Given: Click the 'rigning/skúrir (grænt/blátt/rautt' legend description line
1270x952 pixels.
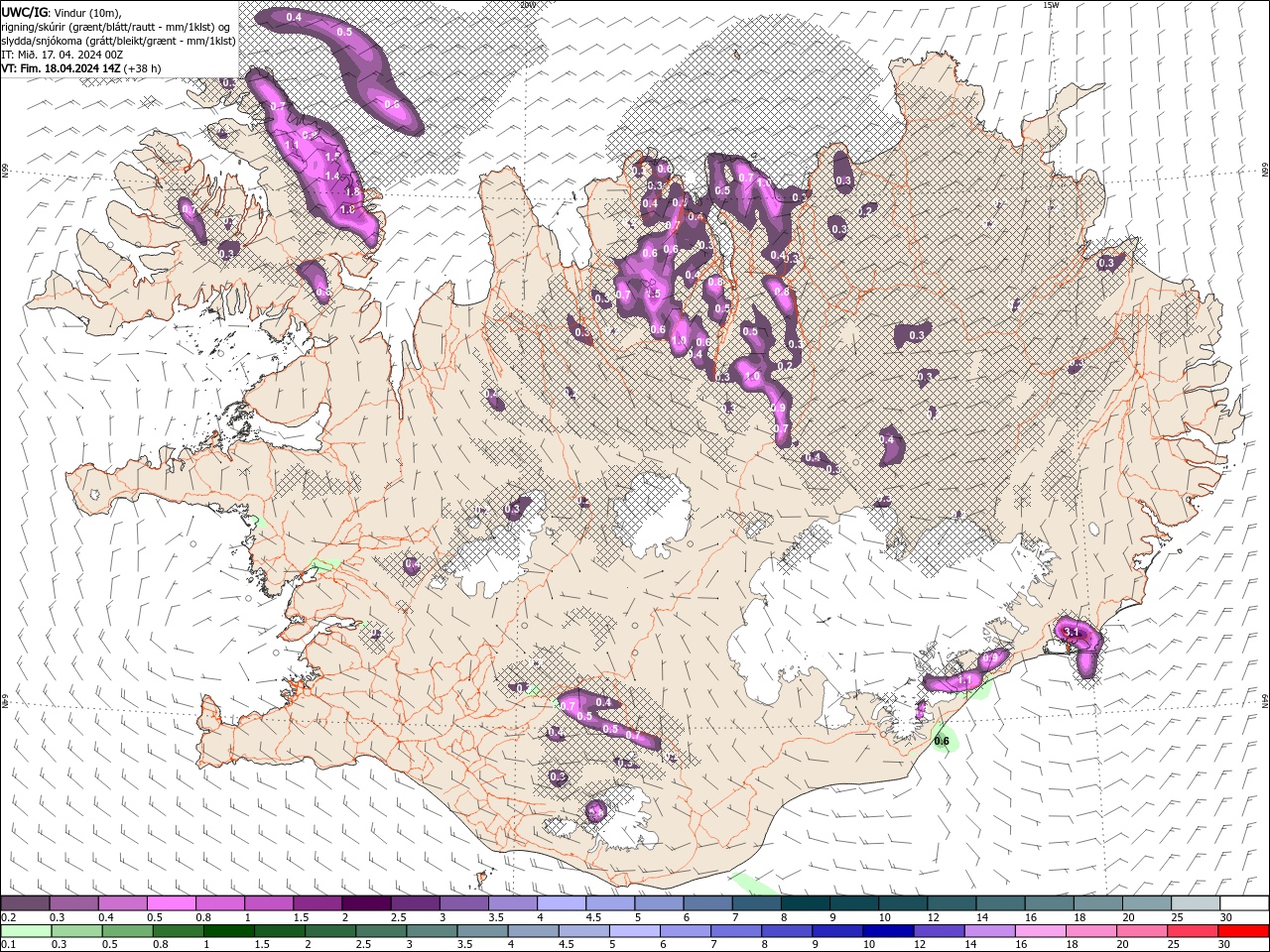Looking at the screenshot, I should (115, 27).
